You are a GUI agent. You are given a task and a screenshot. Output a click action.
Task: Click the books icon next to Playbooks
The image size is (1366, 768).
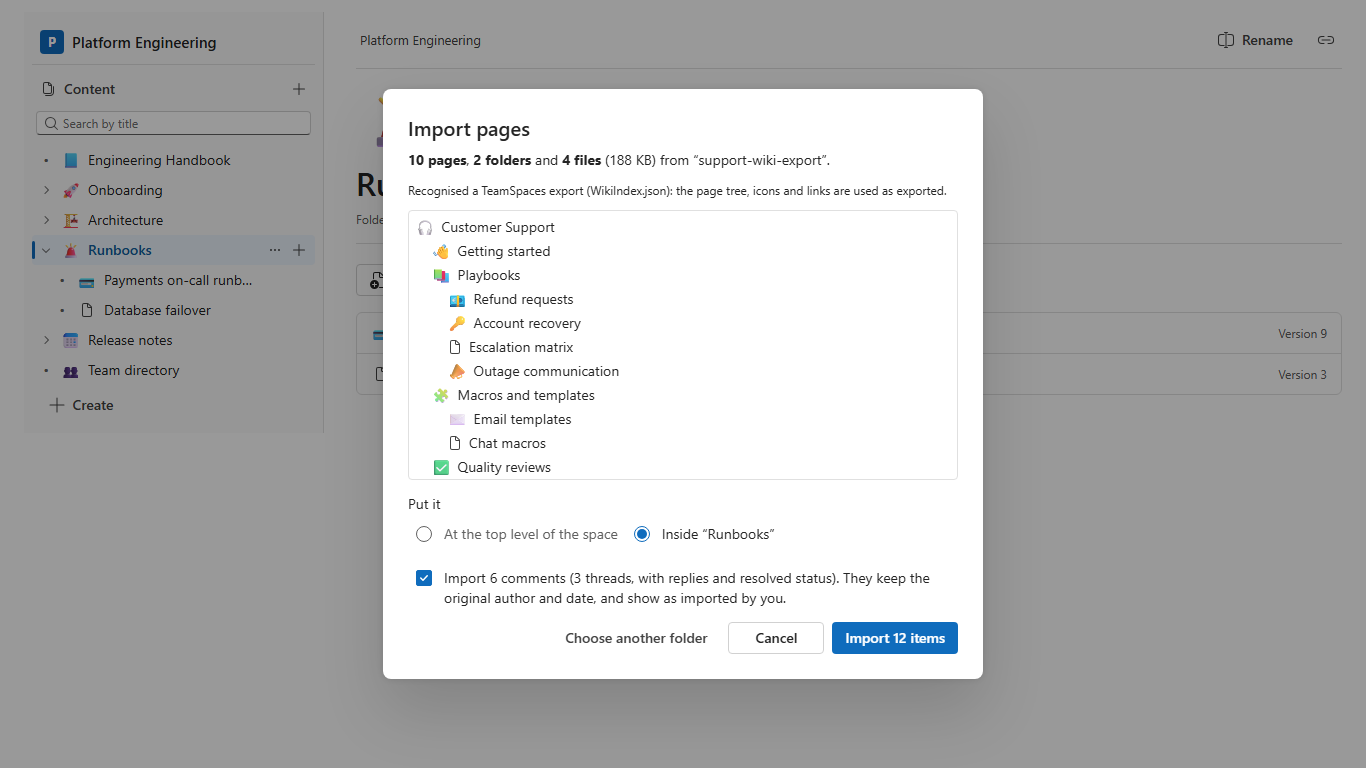pyautogui.click(x=441, y=275)
